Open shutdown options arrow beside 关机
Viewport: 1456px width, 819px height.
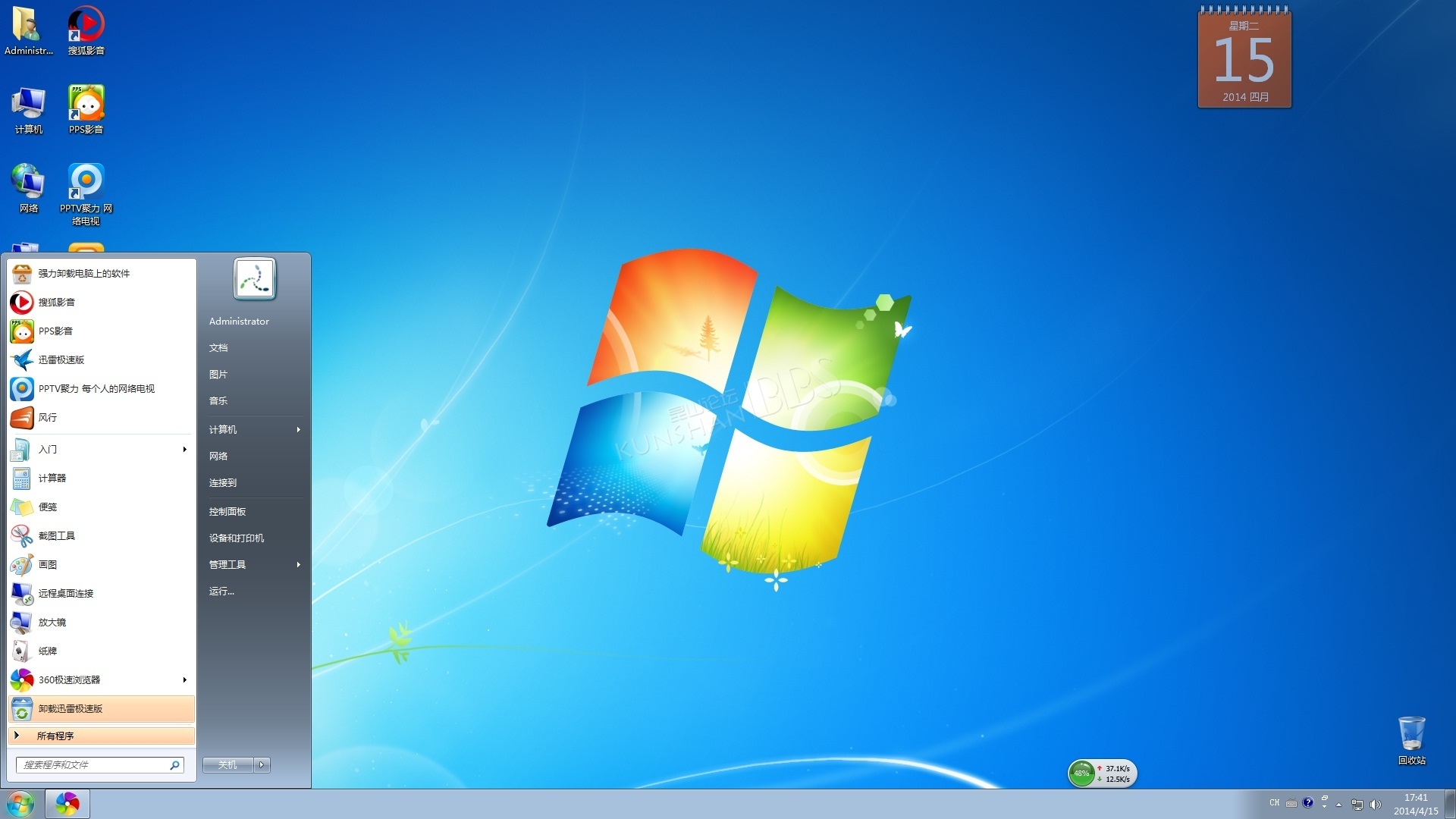tap(262, 765)
